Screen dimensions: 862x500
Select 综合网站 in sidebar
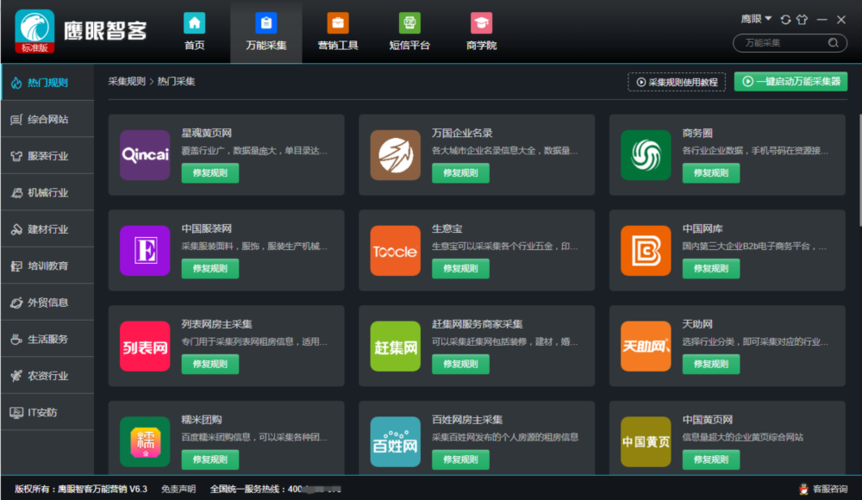pyautogui.click(x=47, y=119)
